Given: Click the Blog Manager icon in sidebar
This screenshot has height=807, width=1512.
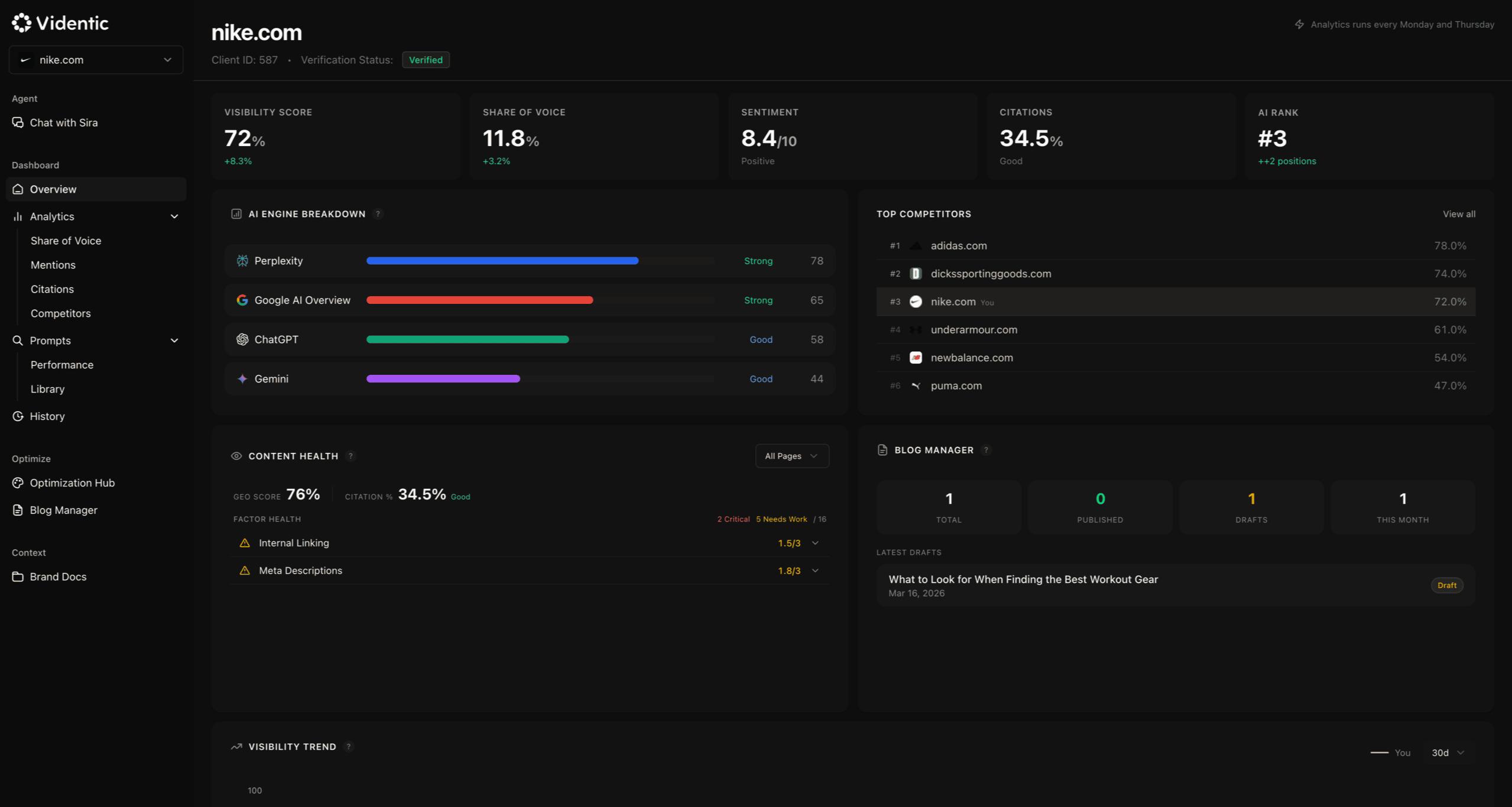Looking at the screenshot, I should click(18, 510).
